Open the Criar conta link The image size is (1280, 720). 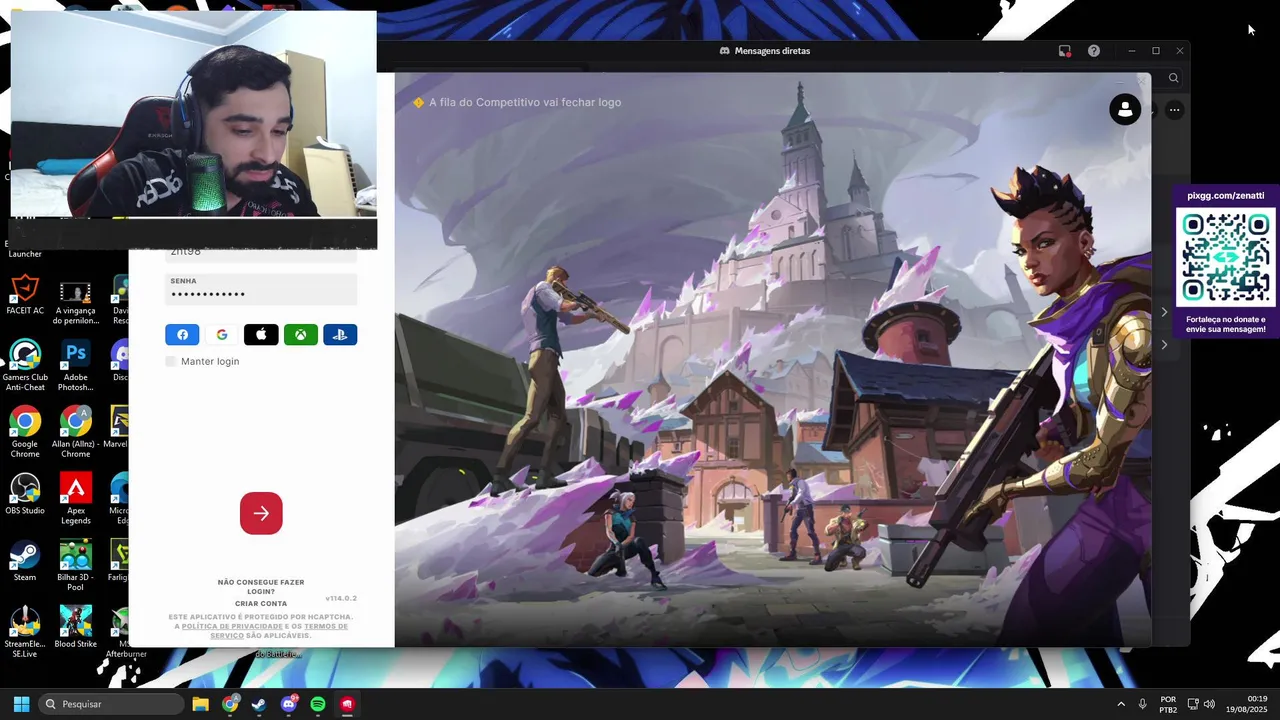(261, 604)
